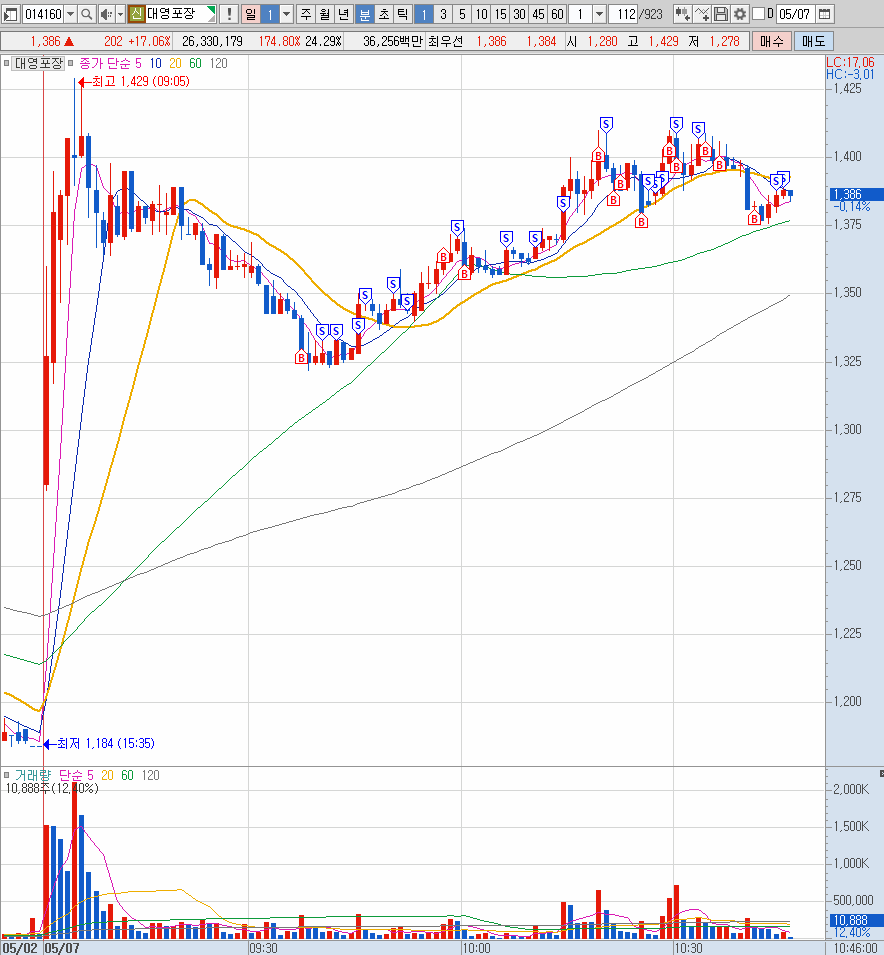Open chart settings gear icon
The width and height of the screenshot is (884, 955).
point(739,14)
